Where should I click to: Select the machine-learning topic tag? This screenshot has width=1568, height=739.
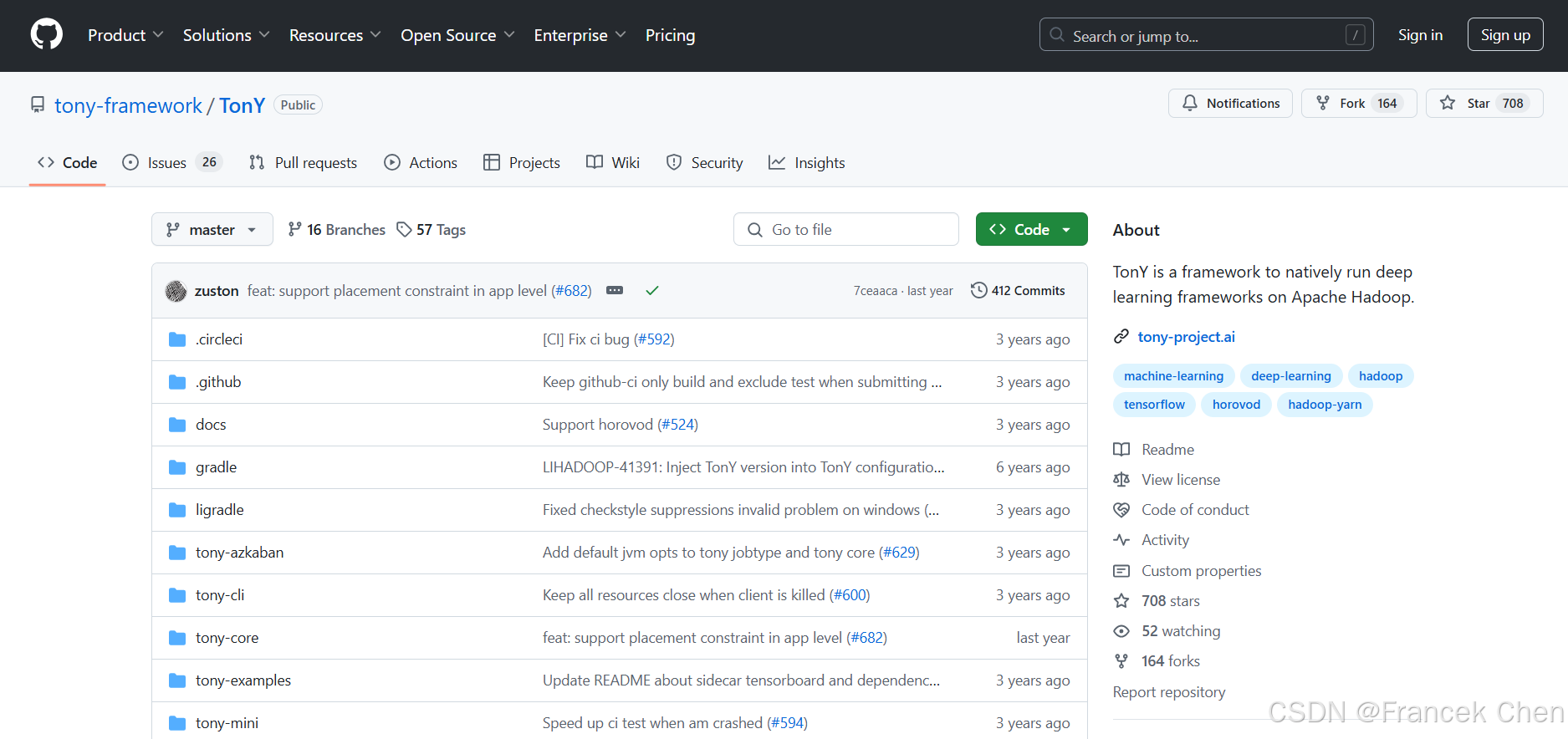coord(1173,376)
